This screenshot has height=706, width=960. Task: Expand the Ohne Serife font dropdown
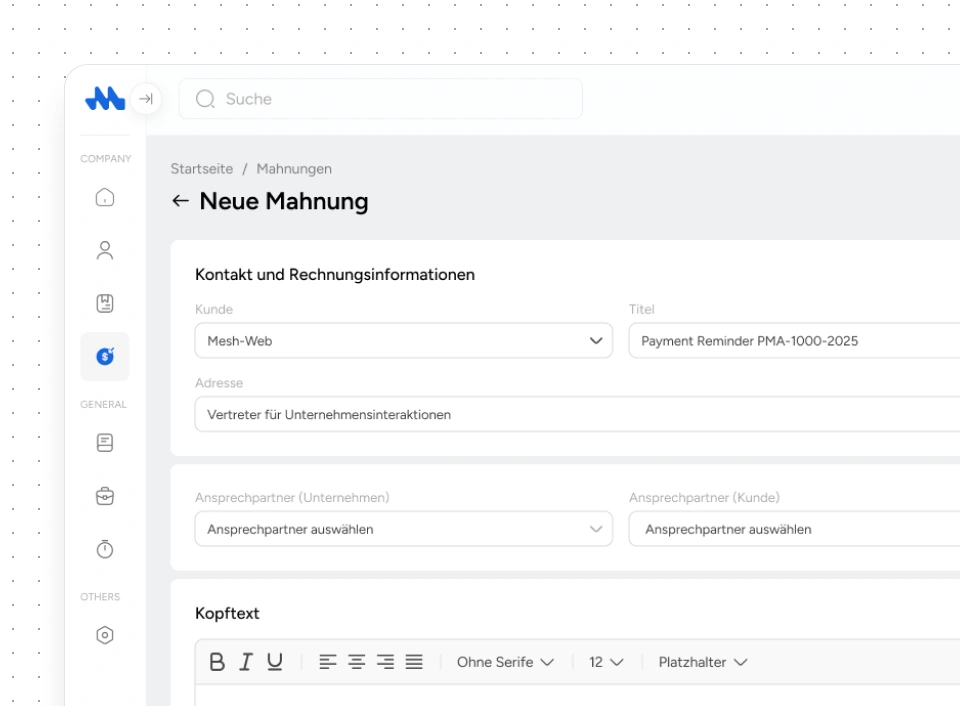point(505,662)
